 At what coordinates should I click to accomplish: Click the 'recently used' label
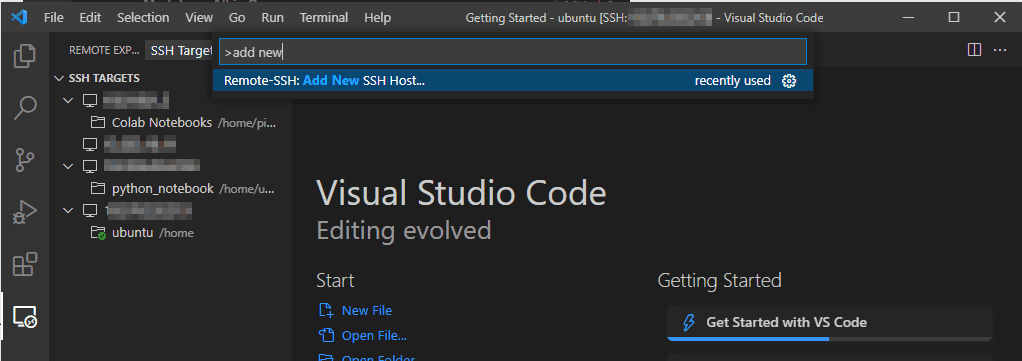(x=733, y=81)
